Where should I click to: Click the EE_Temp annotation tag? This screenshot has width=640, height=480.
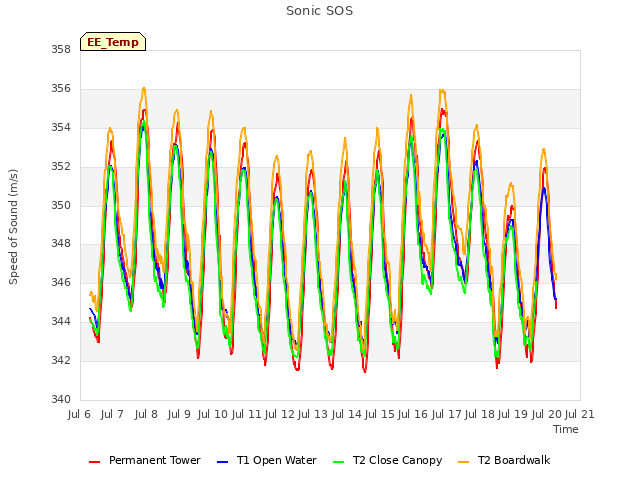(x=113, y=42)
